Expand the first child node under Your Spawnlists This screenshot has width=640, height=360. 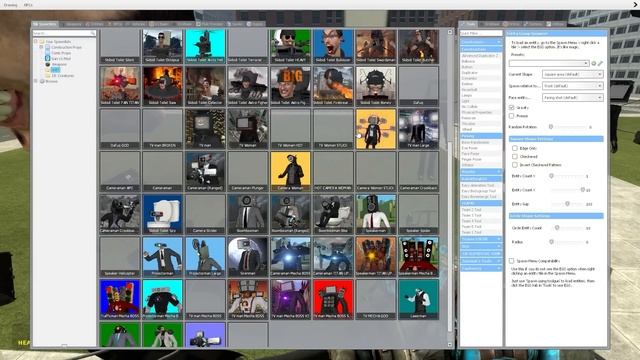click(41, 47)
